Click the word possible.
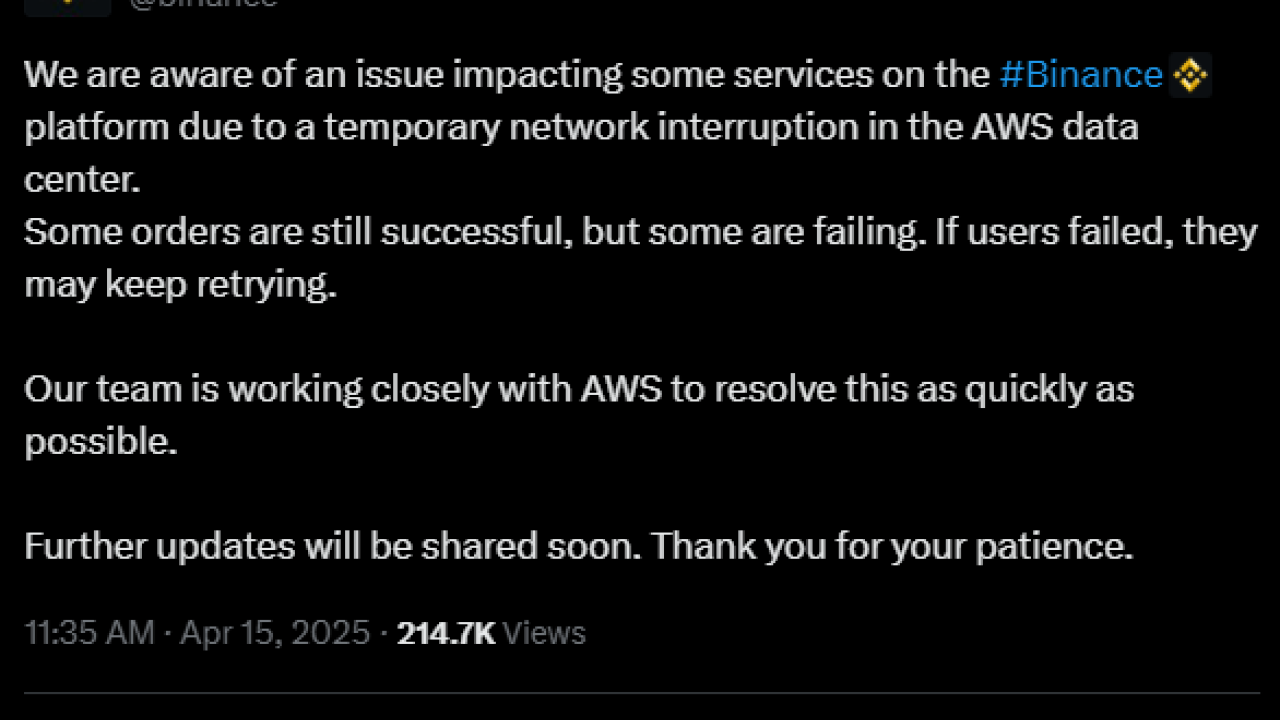 pyautogui.click(x=101, y=441)
